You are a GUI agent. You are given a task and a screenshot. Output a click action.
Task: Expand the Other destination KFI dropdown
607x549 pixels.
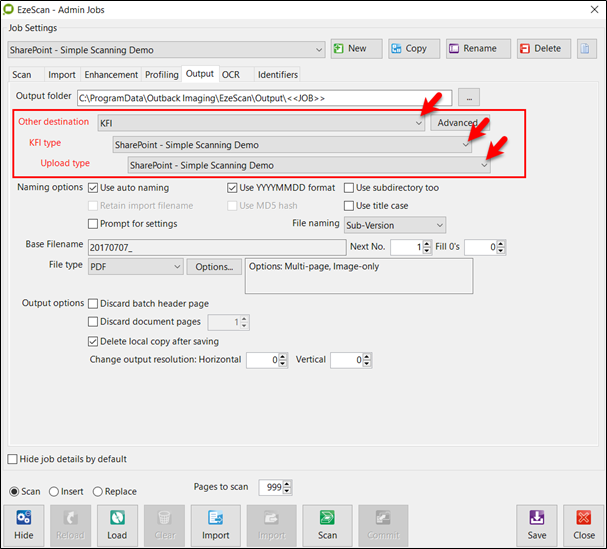coord(418,123)
